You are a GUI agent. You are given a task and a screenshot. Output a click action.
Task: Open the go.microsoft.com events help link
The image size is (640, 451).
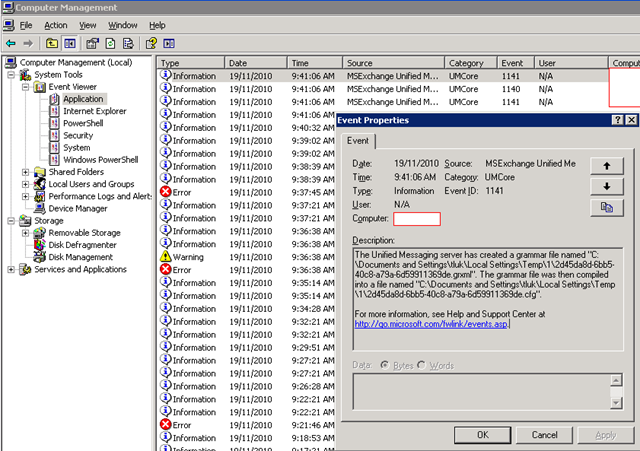point(432,324)
